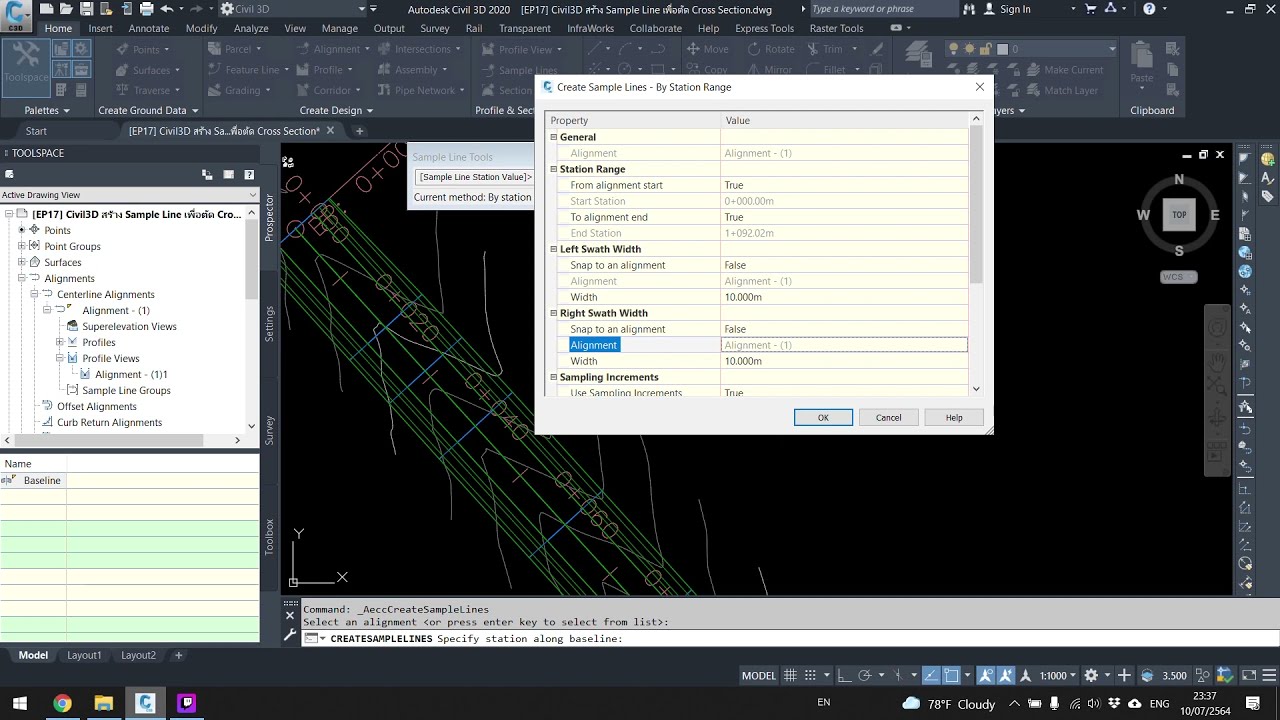This screenshot has height=720, width=1280.
Task: Click Help button in the dialog
Action: click(954, 417)
